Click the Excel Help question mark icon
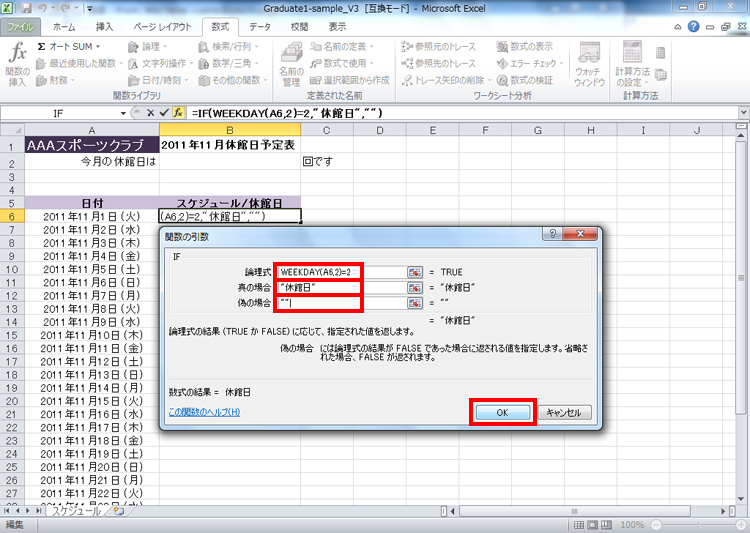 tap(693, 27)
